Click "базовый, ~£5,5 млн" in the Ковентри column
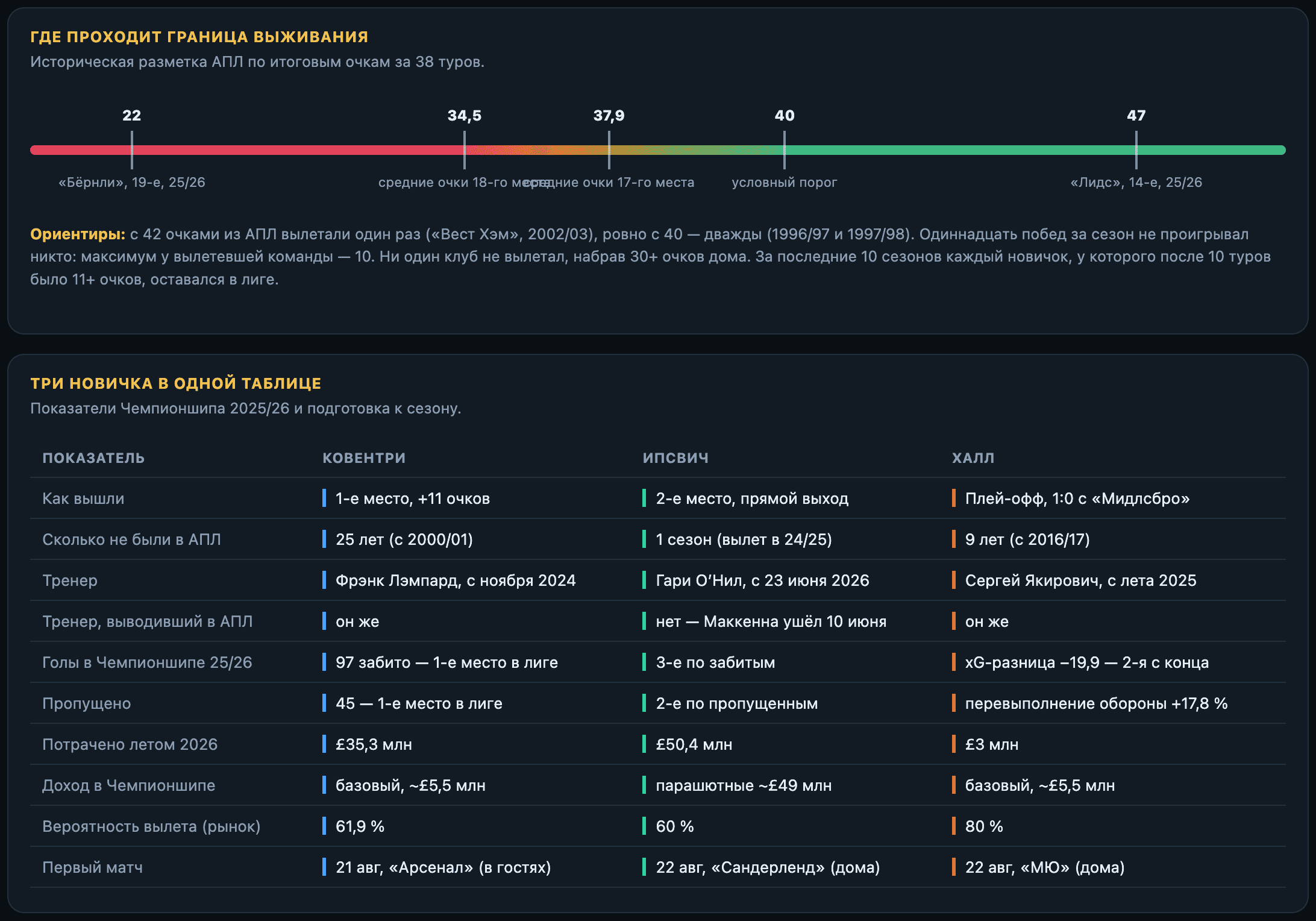This screenshot has width=1316, height=921. click(x=410, y=785)
